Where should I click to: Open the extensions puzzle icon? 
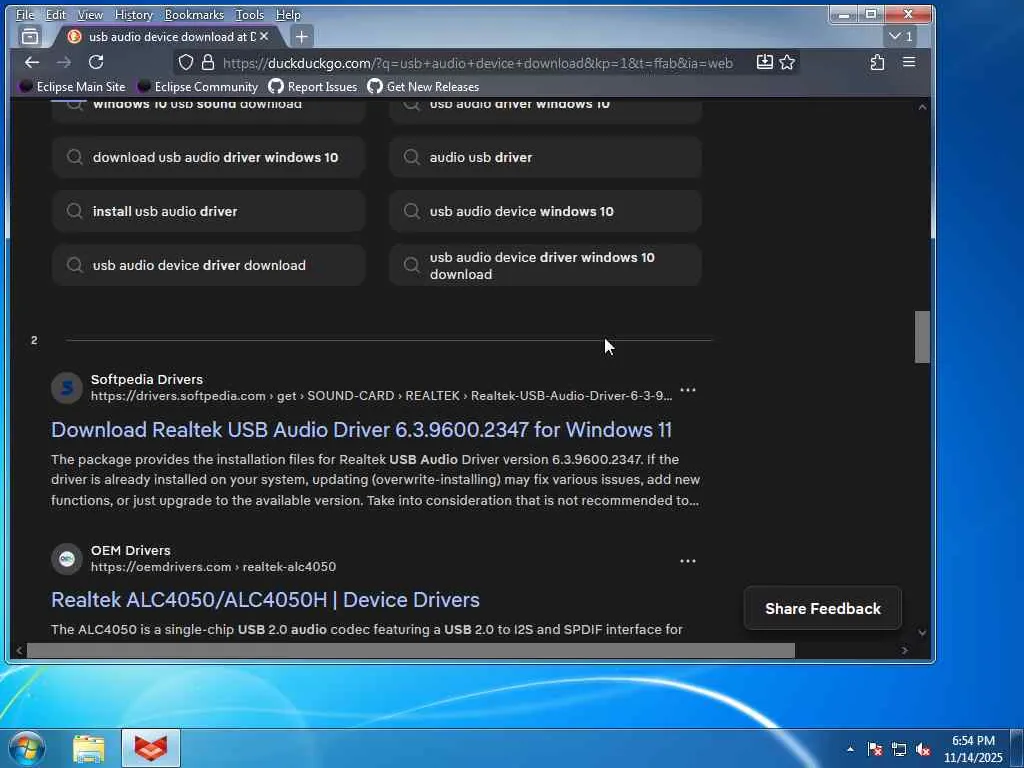877,62
